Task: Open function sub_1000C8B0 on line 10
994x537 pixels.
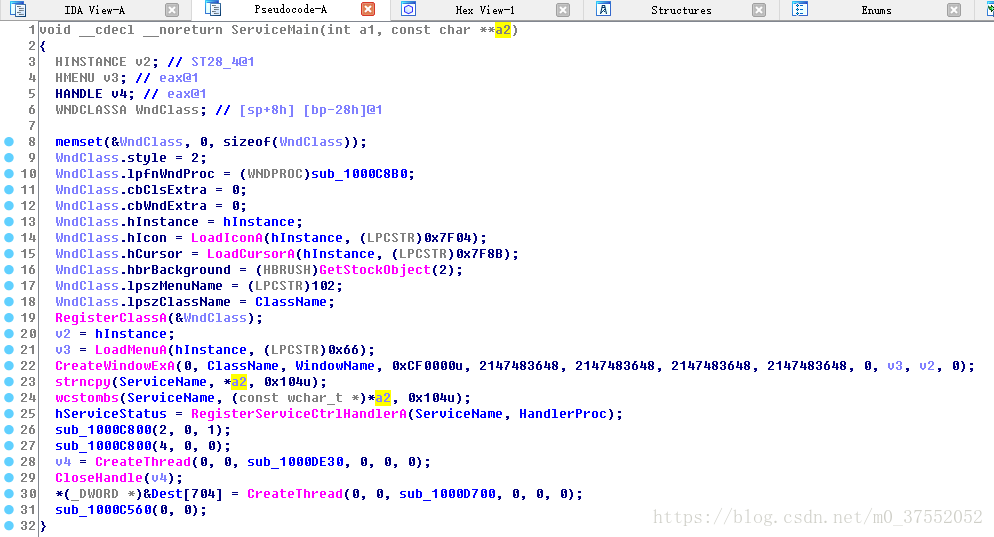Action: (359, 174)
